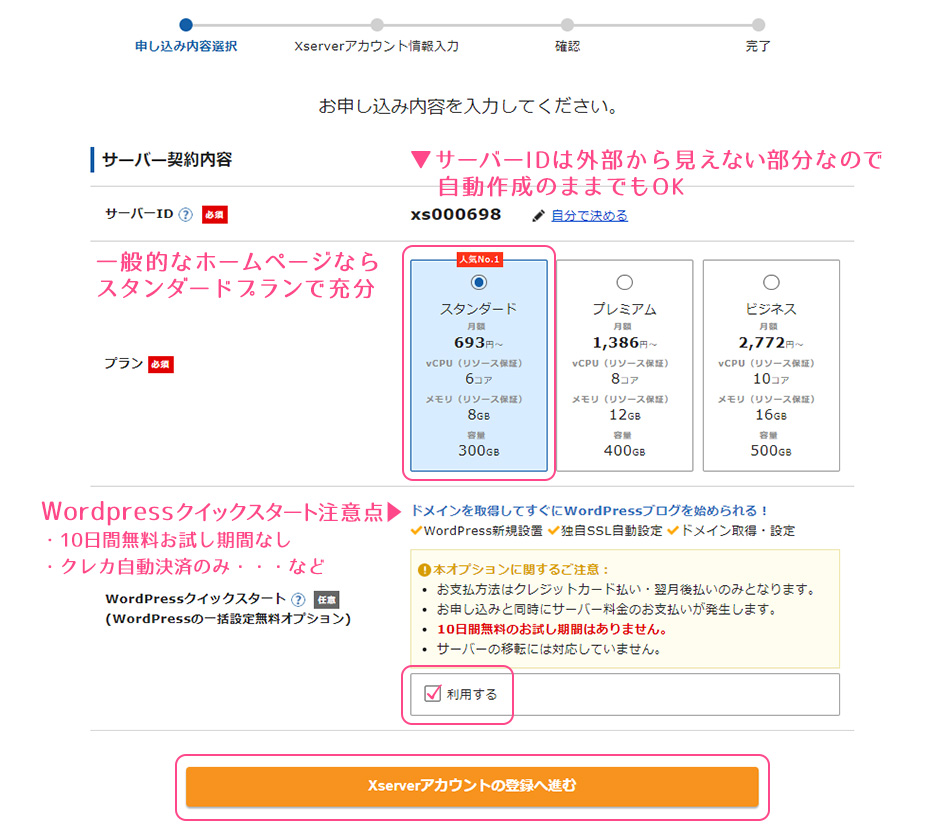937x830 pixels.
Task: Click the 400GB capacity value
Action: point(624,451)
